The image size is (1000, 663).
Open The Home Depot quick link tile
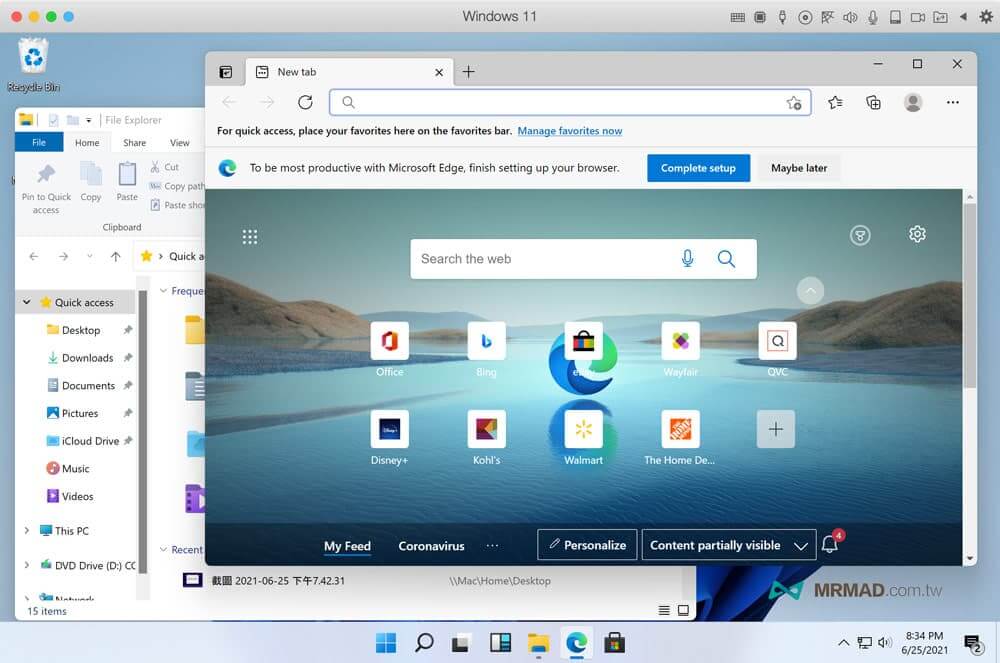(680, 429)
